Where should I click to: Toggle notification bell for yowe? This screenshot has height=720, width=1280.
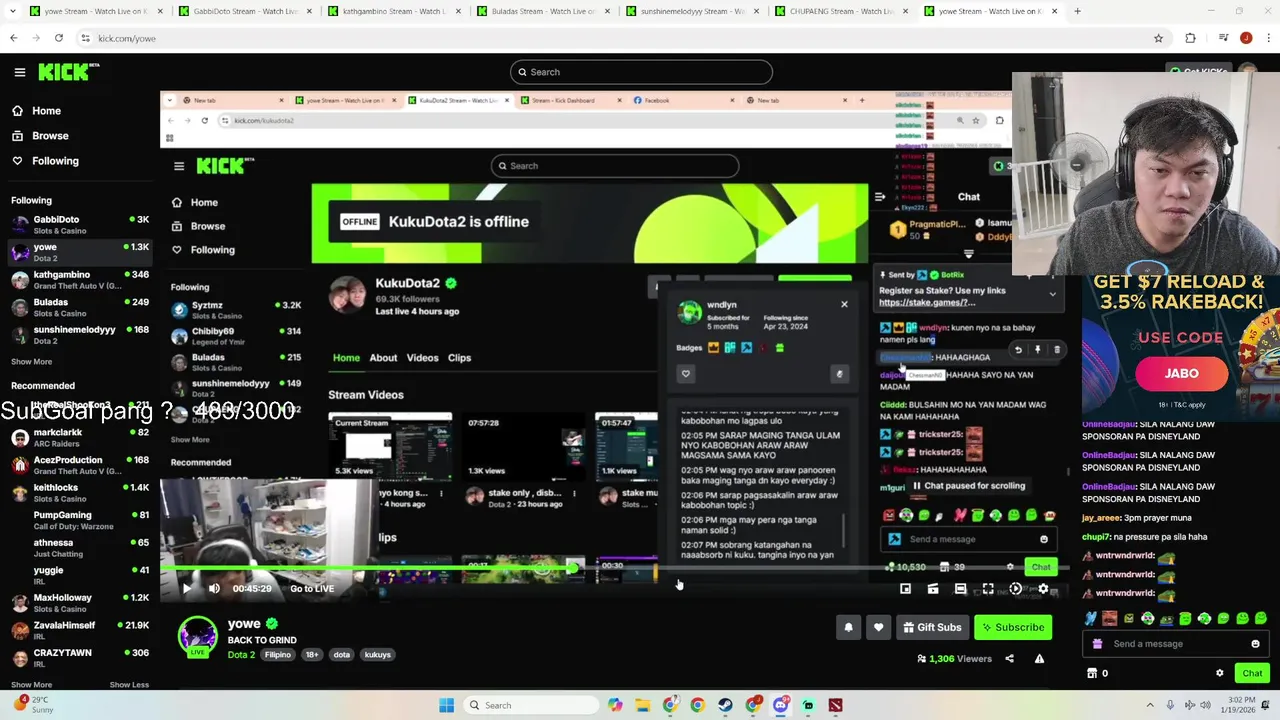tap(848, 627)
